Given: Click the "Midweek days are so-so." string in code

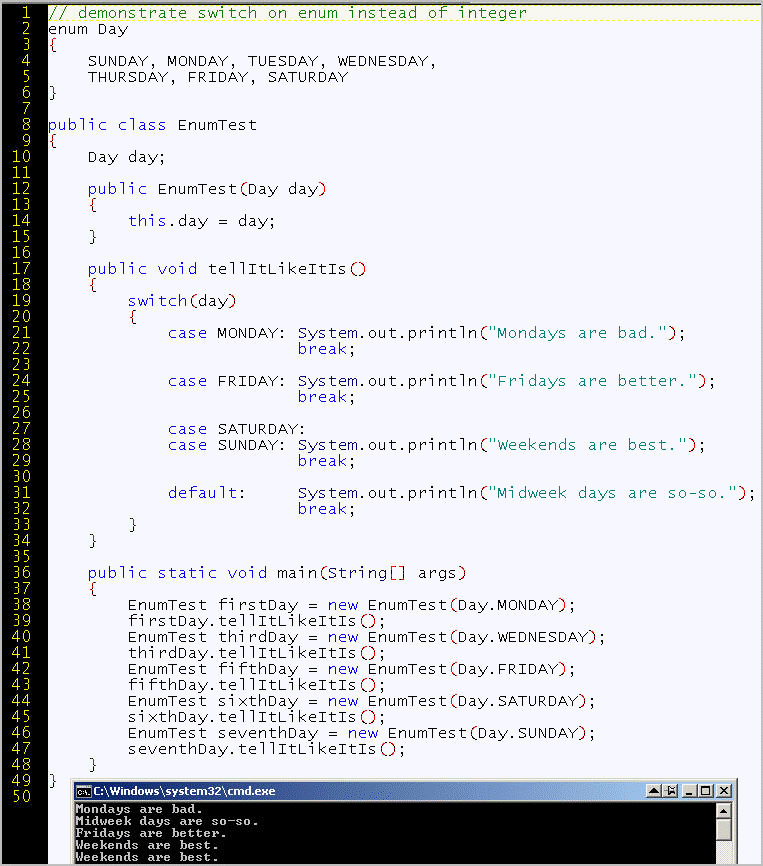Looking at the screenshot, I should 612,493.
